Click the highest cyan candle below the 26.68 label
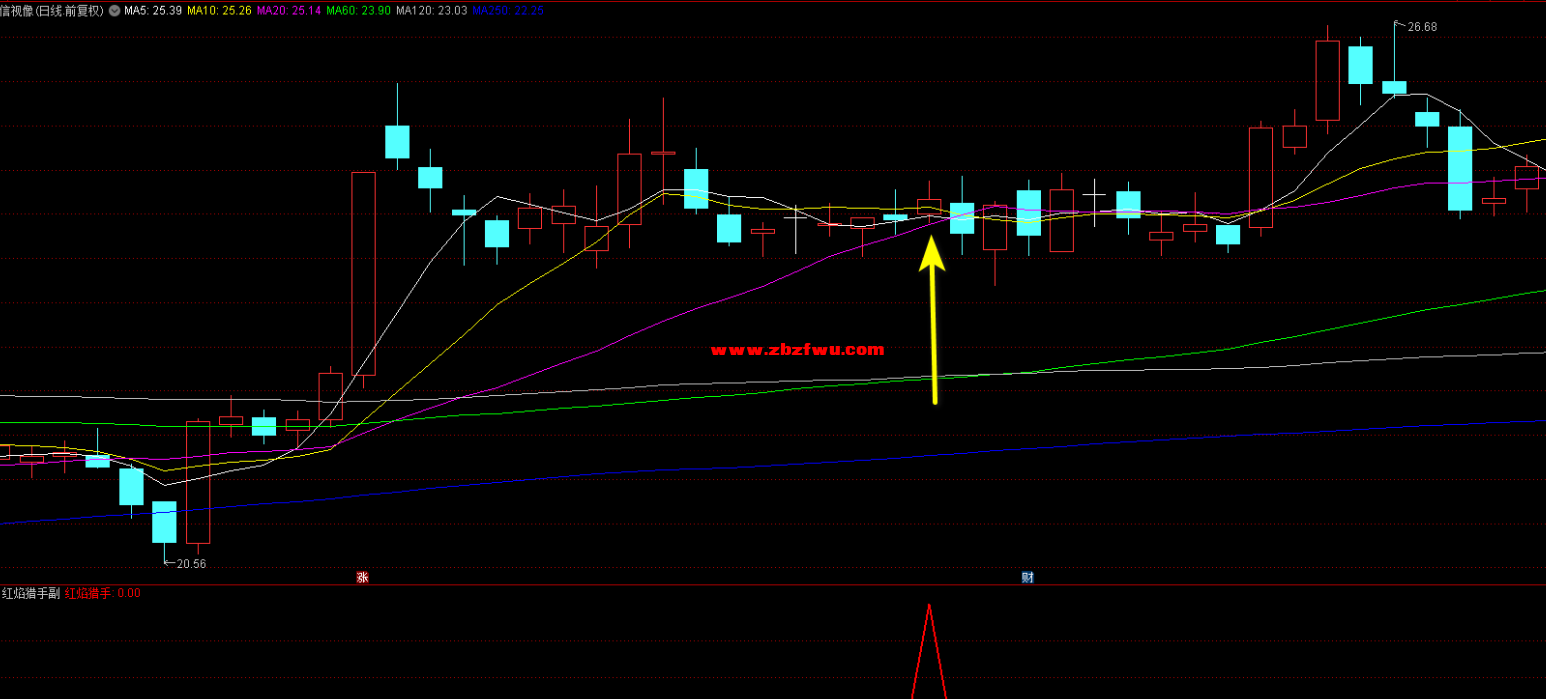This screenshot has width=1546, height=699. (1394, 87)
